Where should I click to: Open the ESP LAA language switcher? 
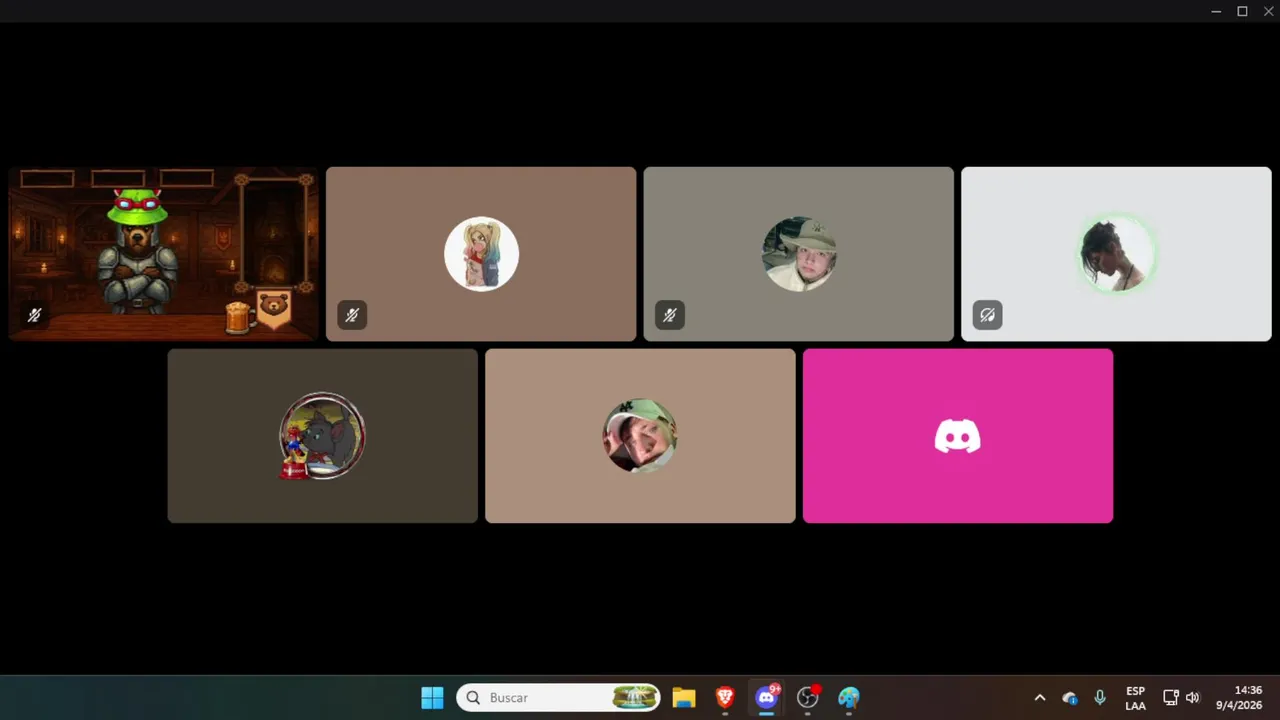[x=1135, y=698]
